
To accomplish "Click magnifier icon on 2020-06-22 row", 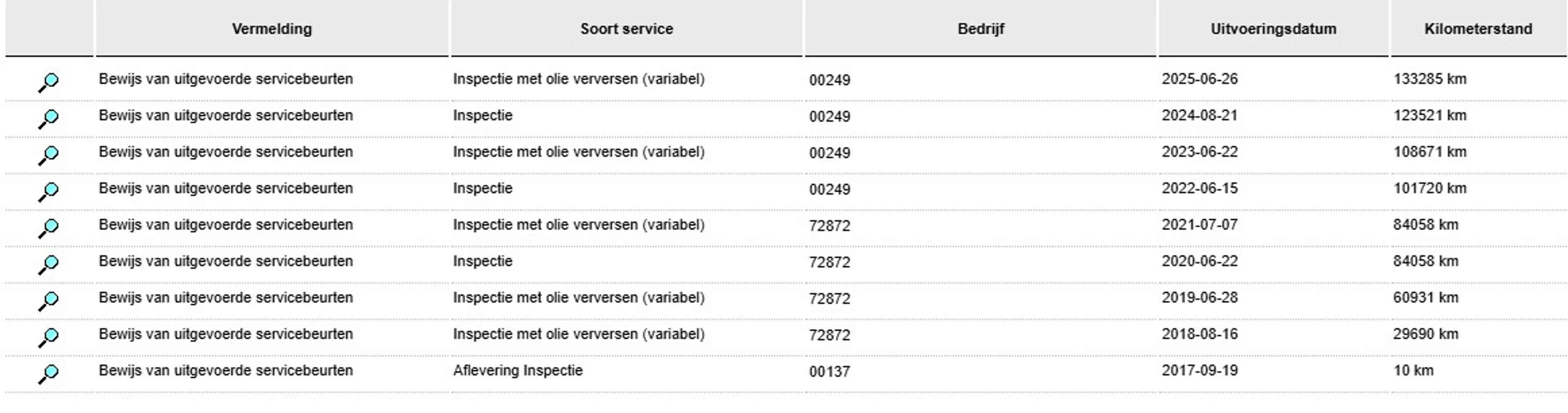I will tap(48, 265).
